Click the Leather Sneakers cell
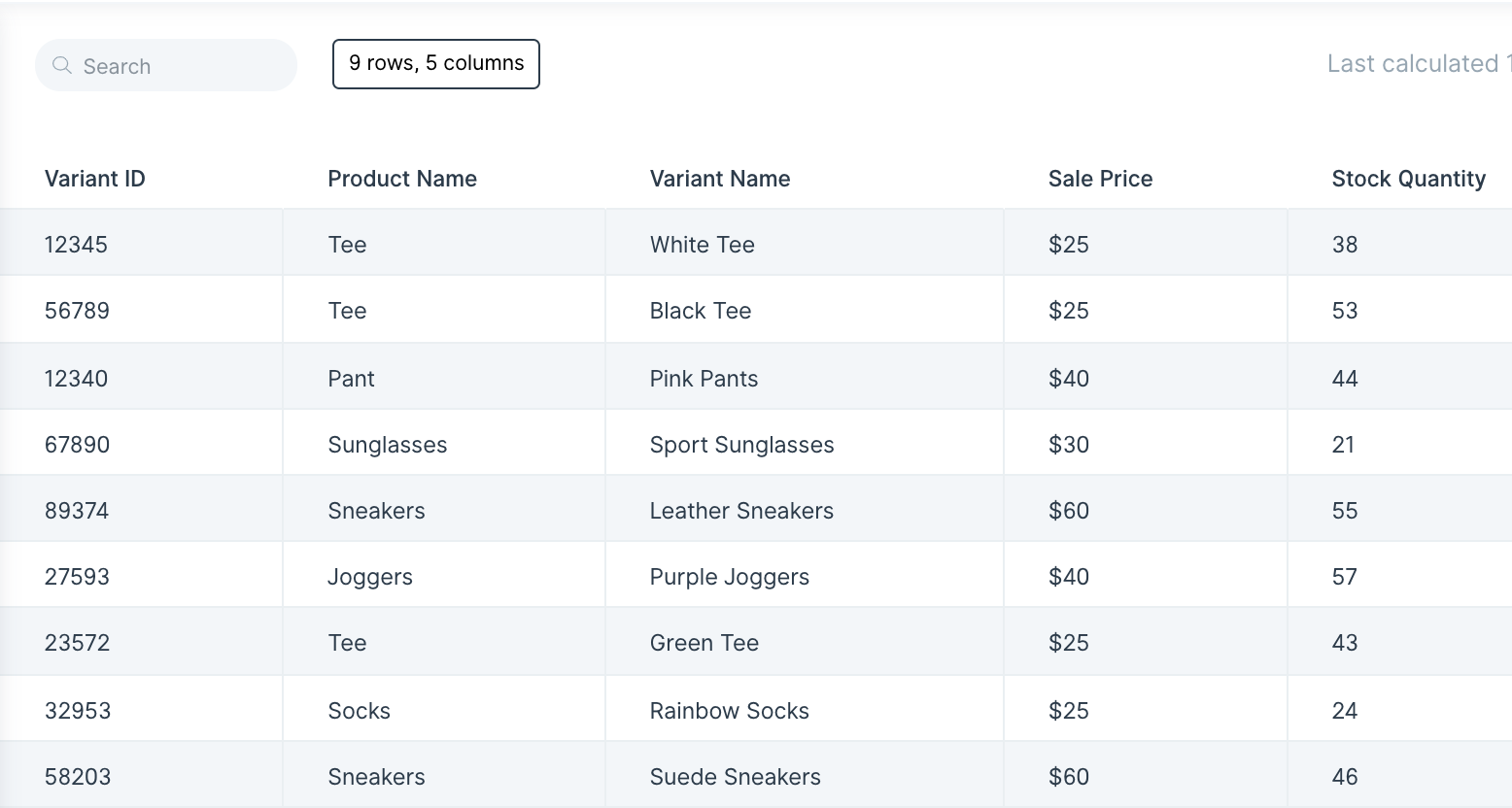 point(805,510)
